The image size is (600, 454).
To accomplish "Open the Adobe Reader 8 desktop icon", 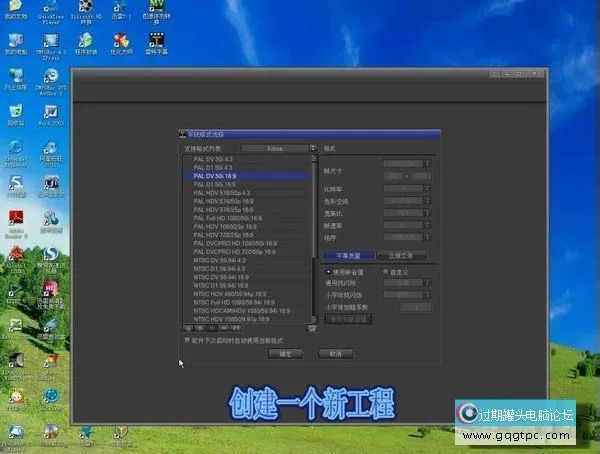I will pyautogui.click(x=16, y=219).
